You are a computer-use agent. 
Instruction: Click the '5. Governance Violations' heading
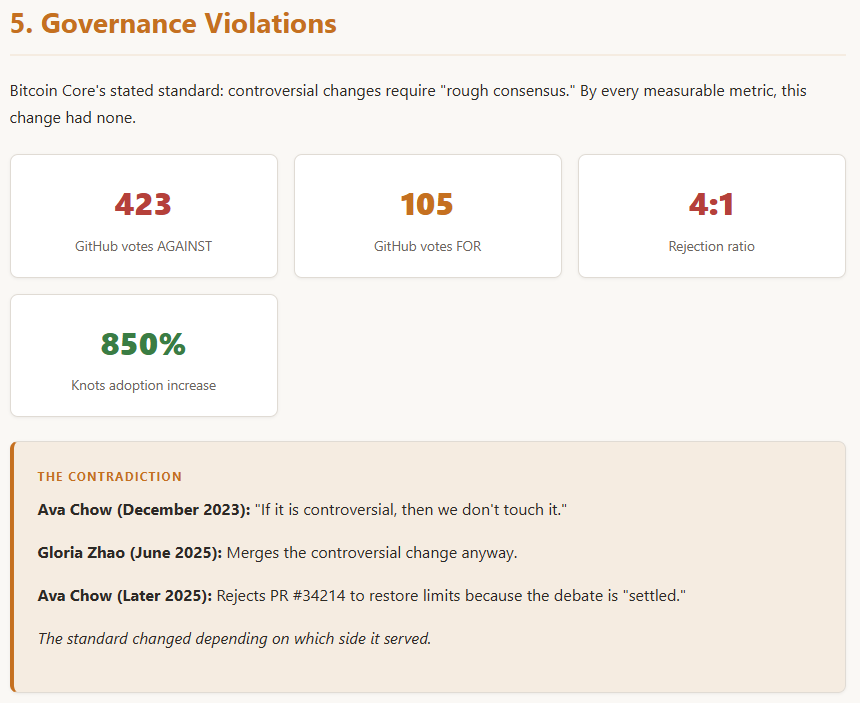[173, 24]
